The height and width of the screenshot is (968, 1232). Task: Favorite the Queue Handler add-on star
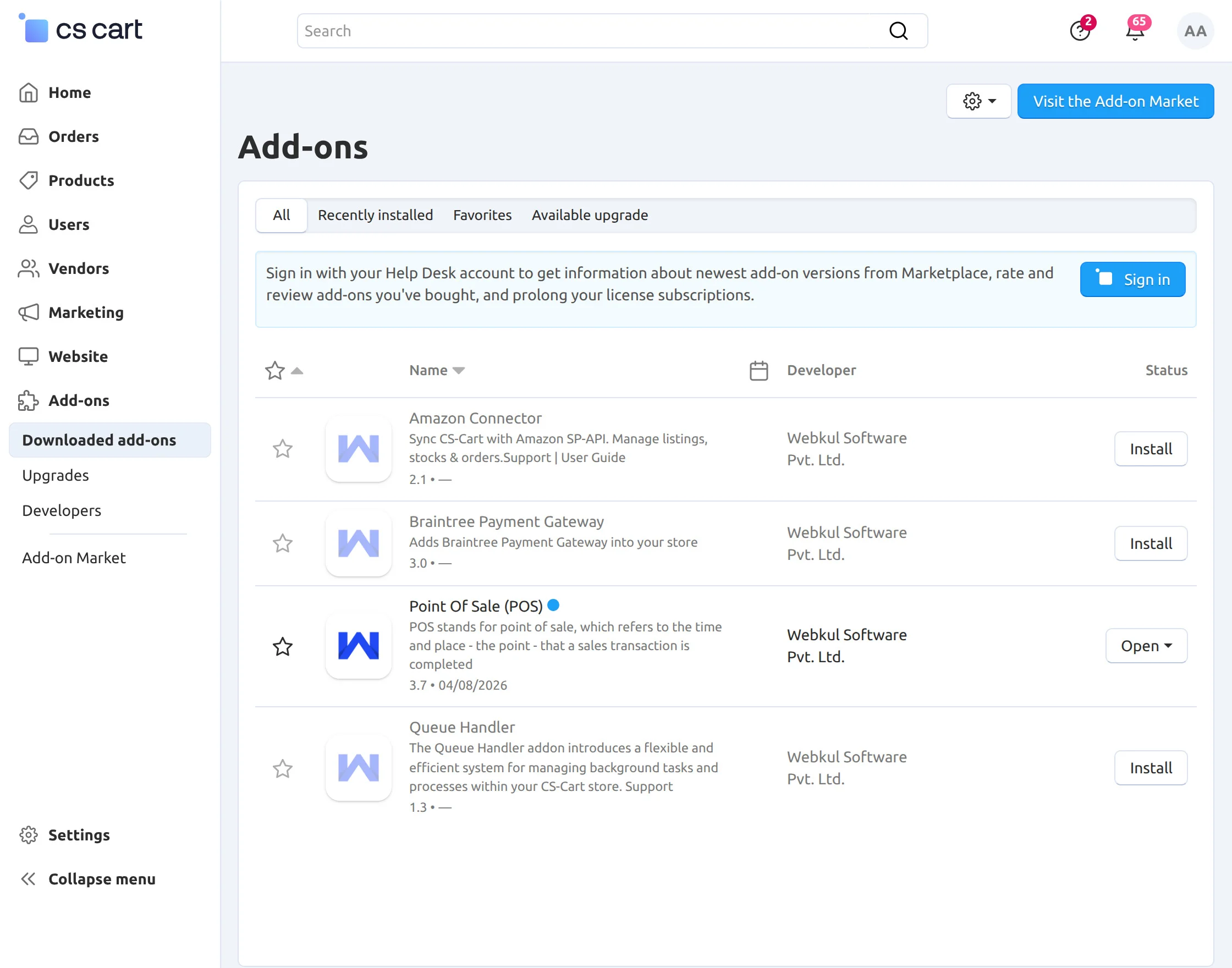282,768
